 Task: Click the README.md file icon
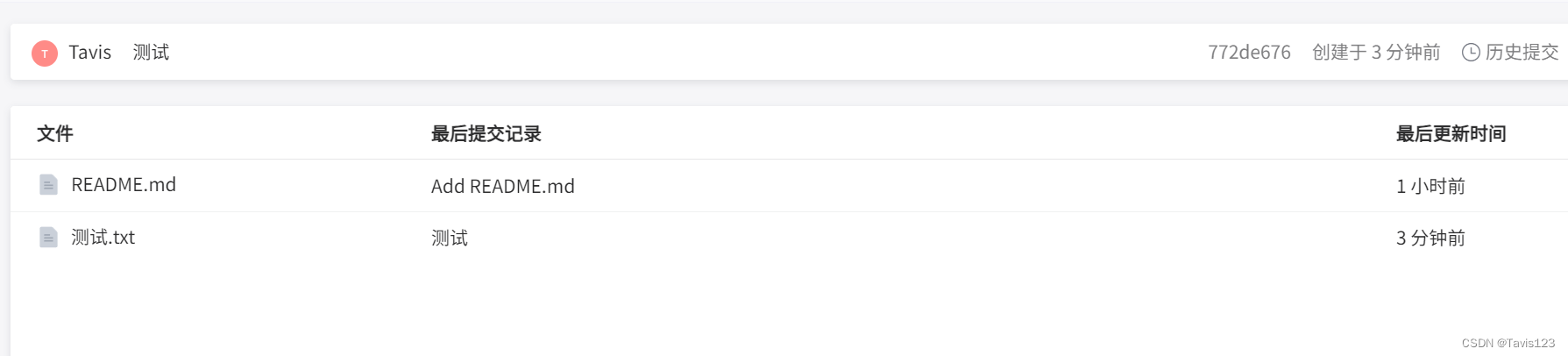48,185
